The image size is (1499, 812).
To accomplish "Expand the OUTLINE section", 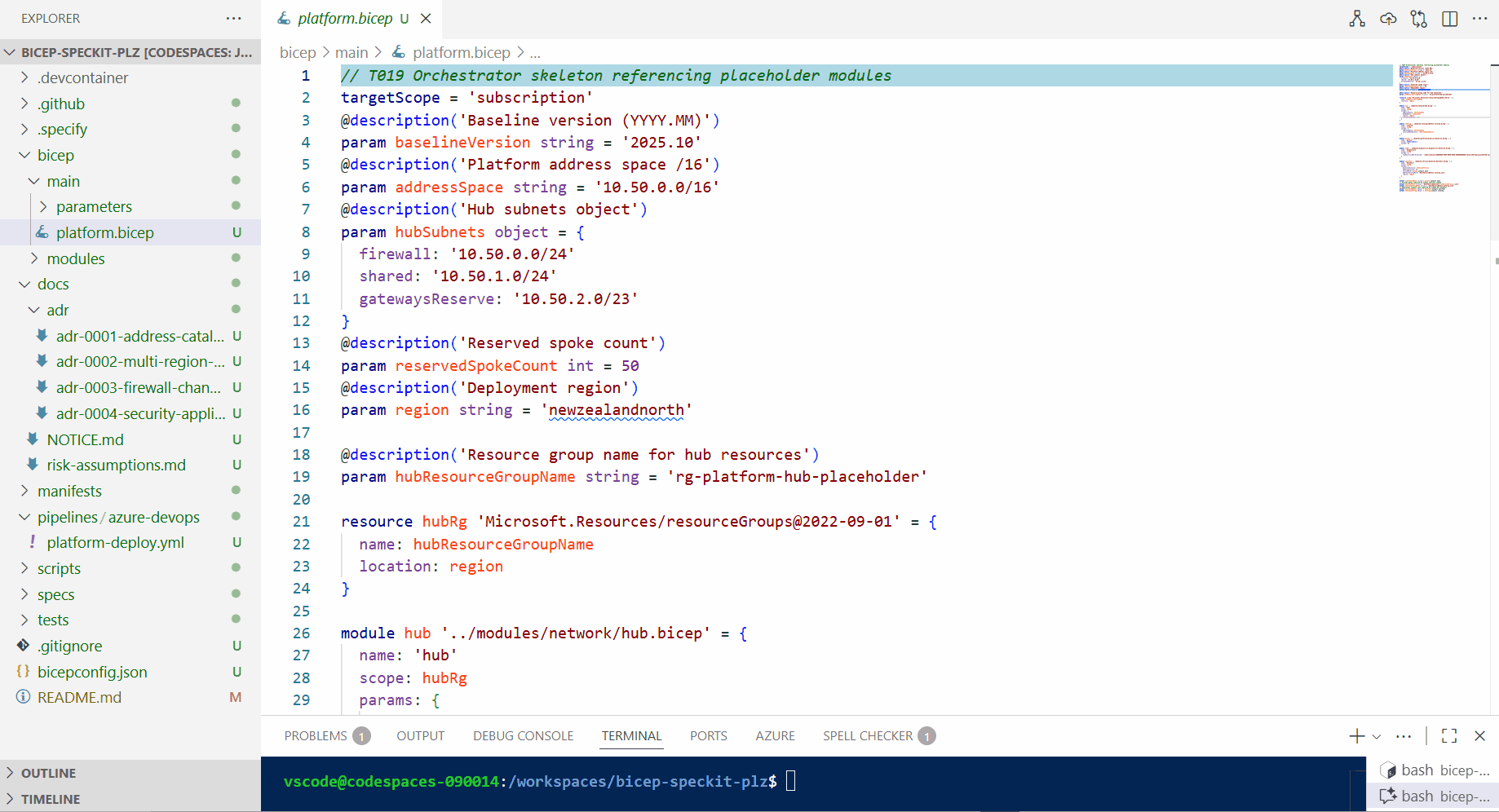I will [49, 773].
